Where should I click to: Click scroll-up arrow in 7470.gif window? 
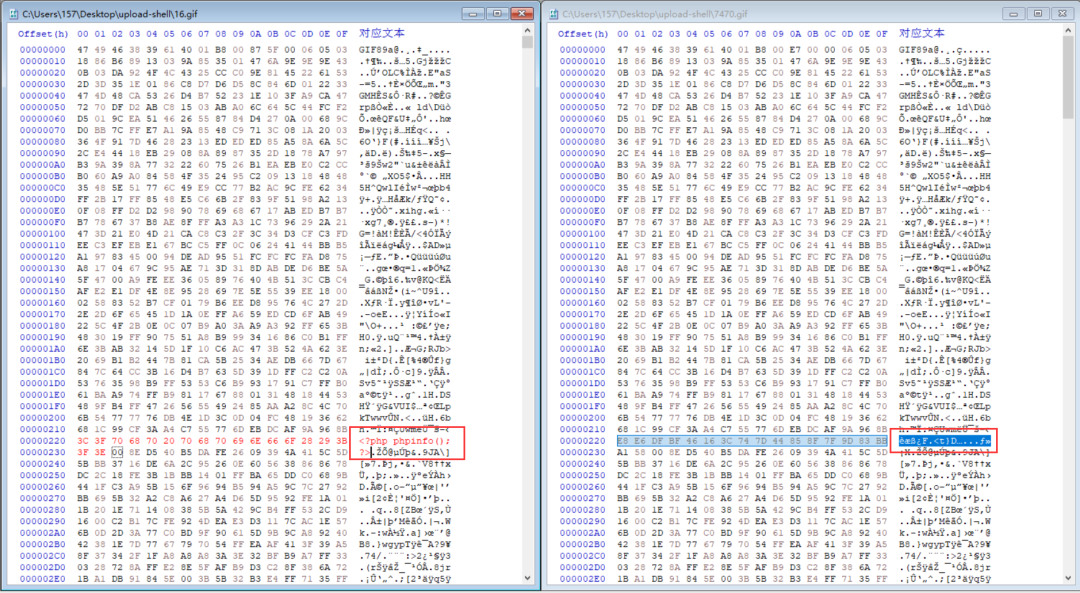point(1068,32)
